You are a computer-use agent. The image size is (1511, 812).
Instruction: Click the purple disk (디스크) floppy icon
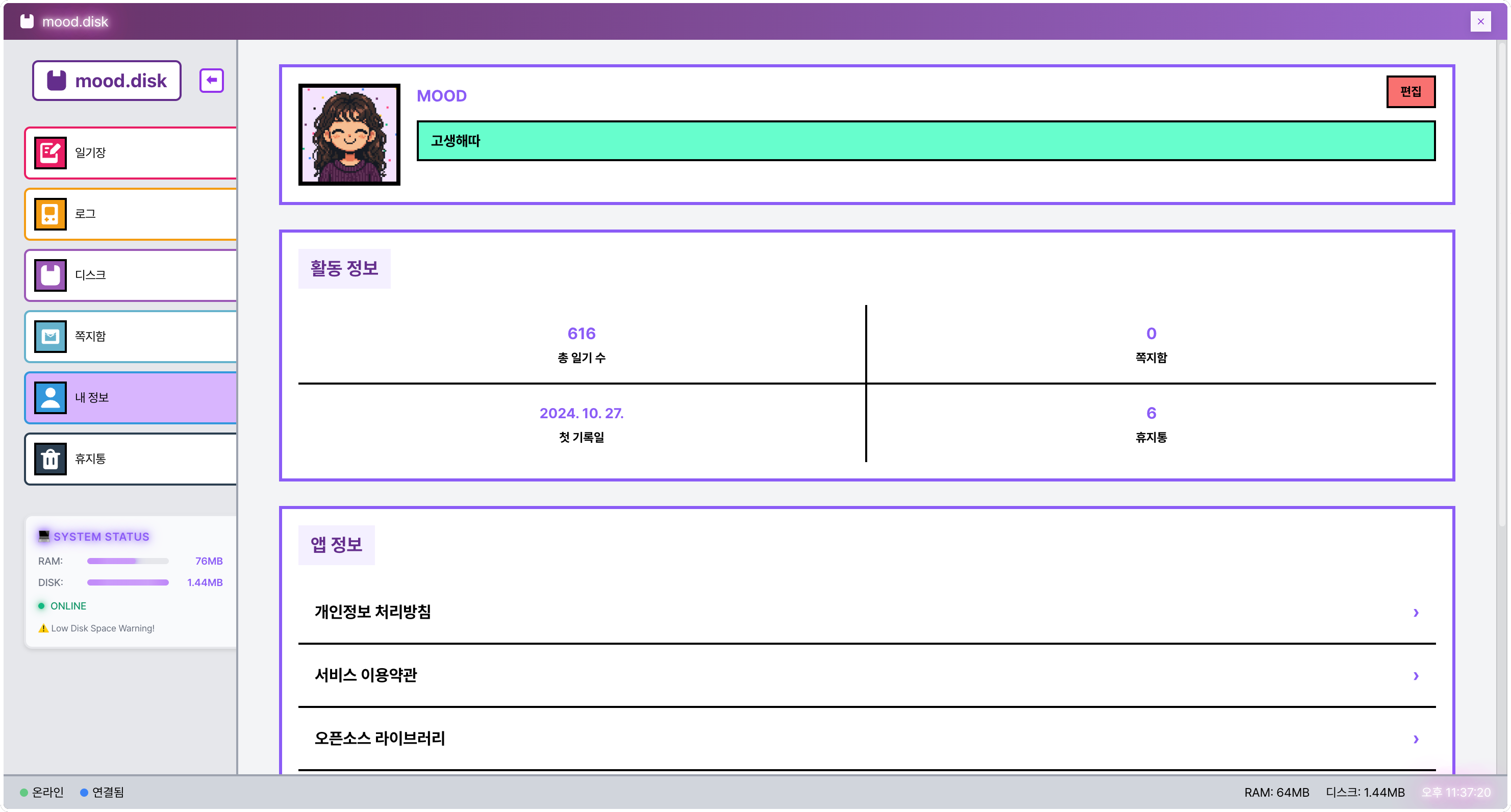(x=50, y=275)
